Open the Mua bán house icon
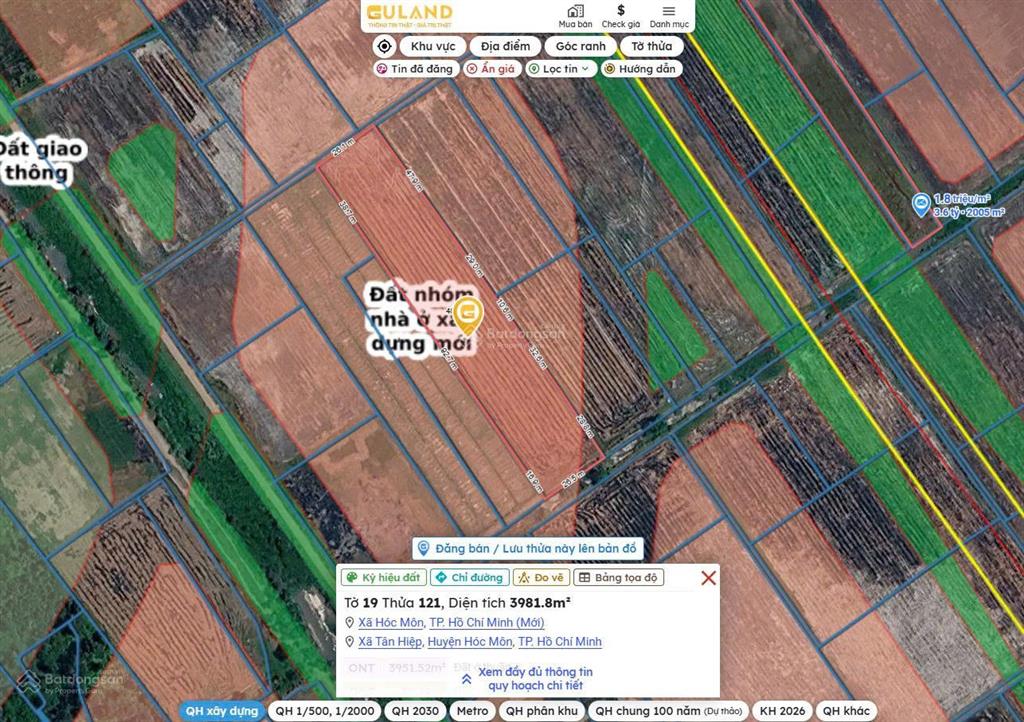Screen dimensions: 1024x722 [x=575, y=16]
